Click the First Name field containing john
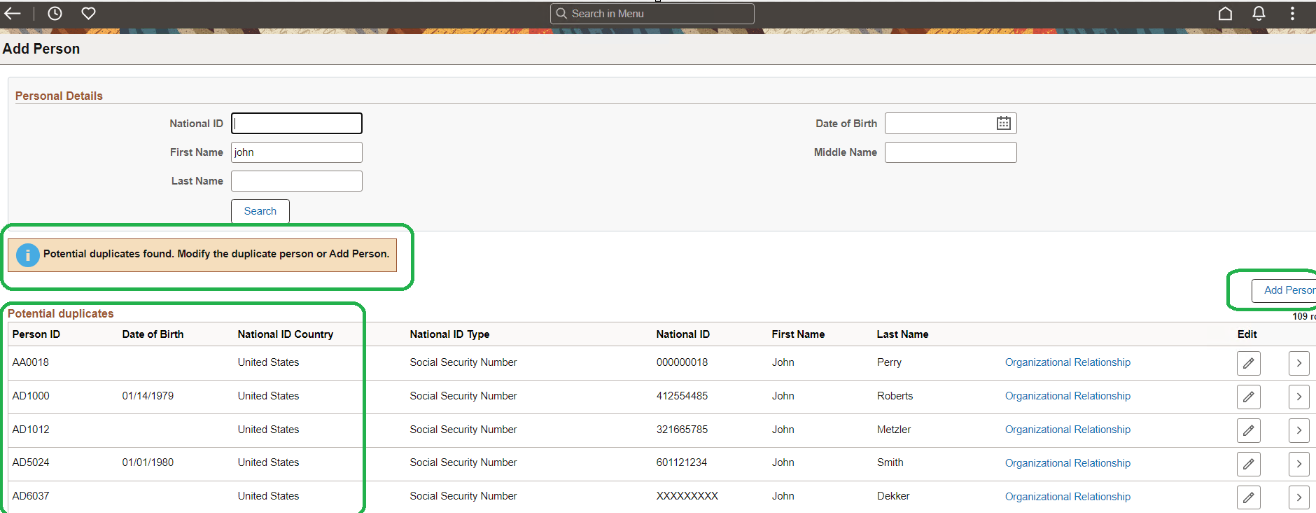The width and height of the screenshot is (1316, 513). pyautogui.click(x=297, y=152)
